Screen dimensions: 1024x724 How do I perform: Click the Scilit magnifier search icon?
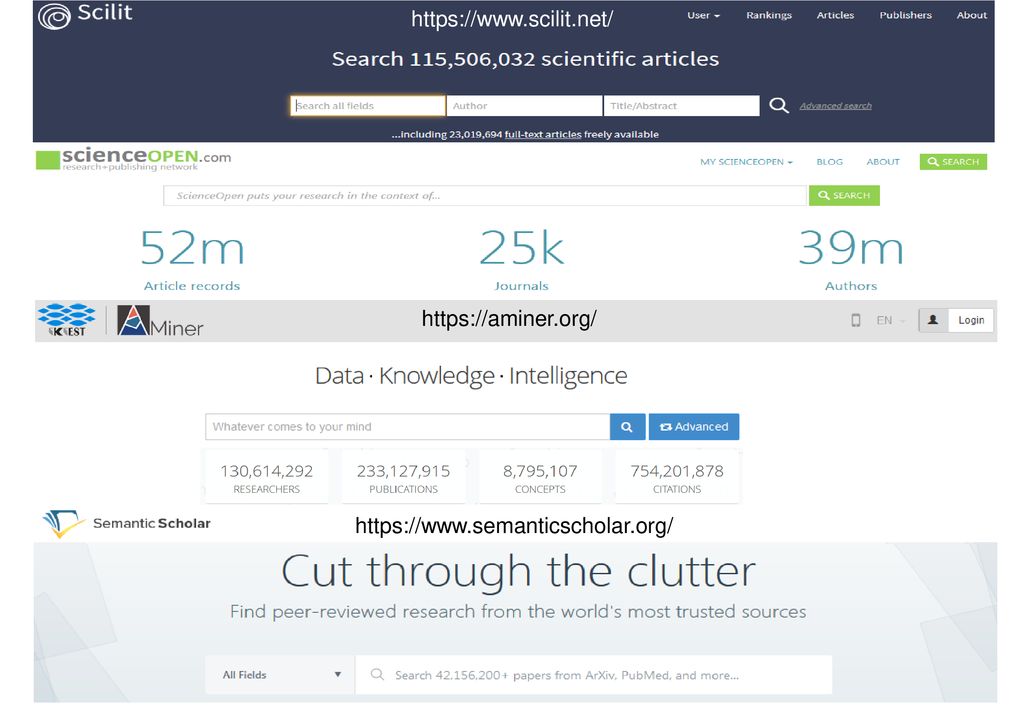click(778, 105)
